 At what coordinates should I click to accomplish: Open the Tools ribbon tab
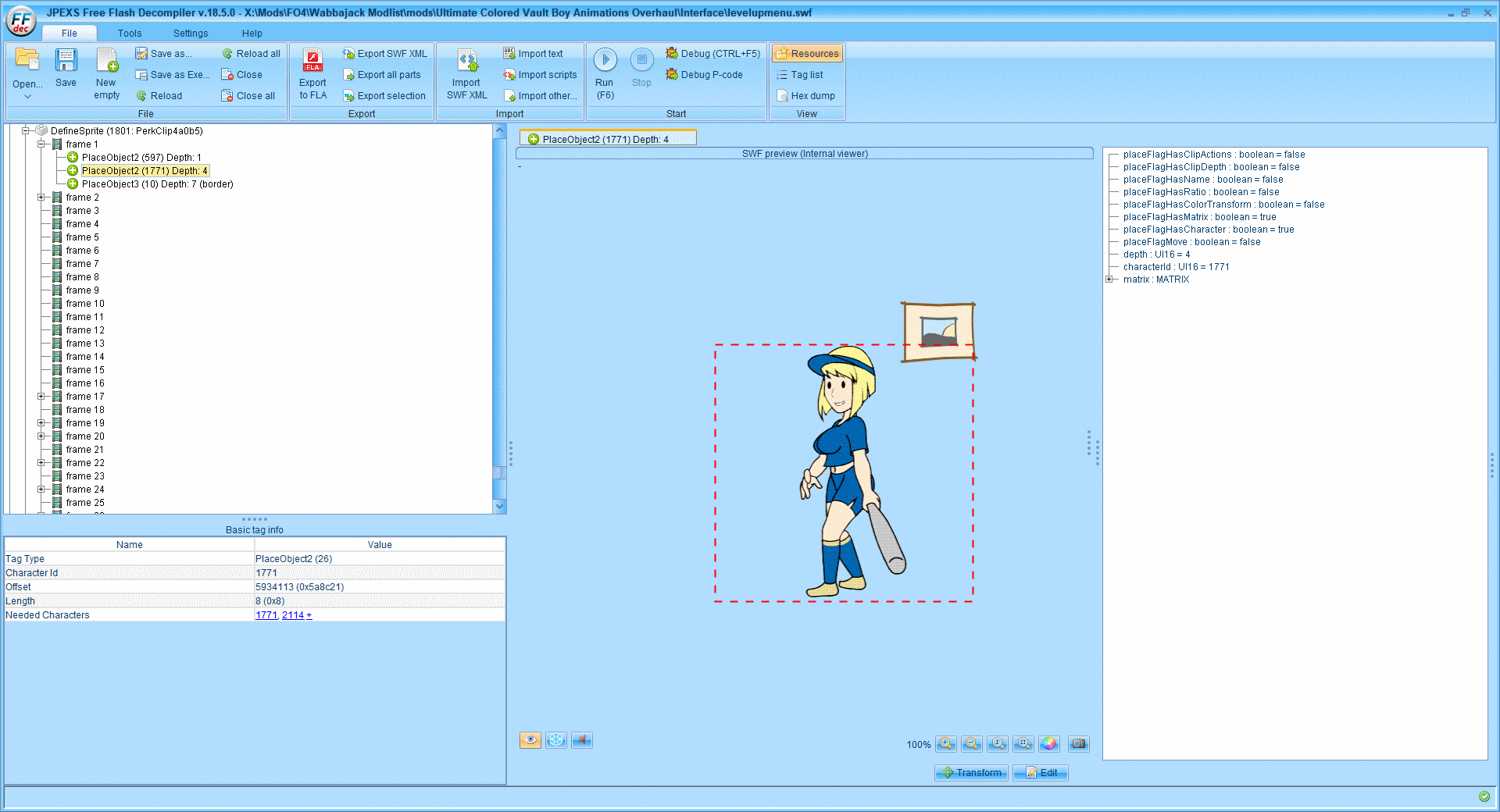point(130,34)
